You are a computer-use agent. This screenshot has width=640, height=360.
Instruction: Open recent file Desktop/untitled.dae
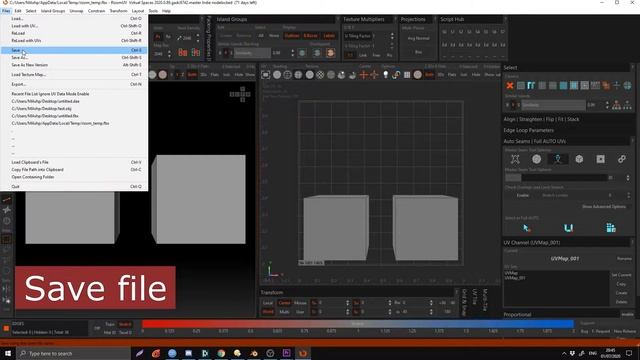click(x=73, y=101)
